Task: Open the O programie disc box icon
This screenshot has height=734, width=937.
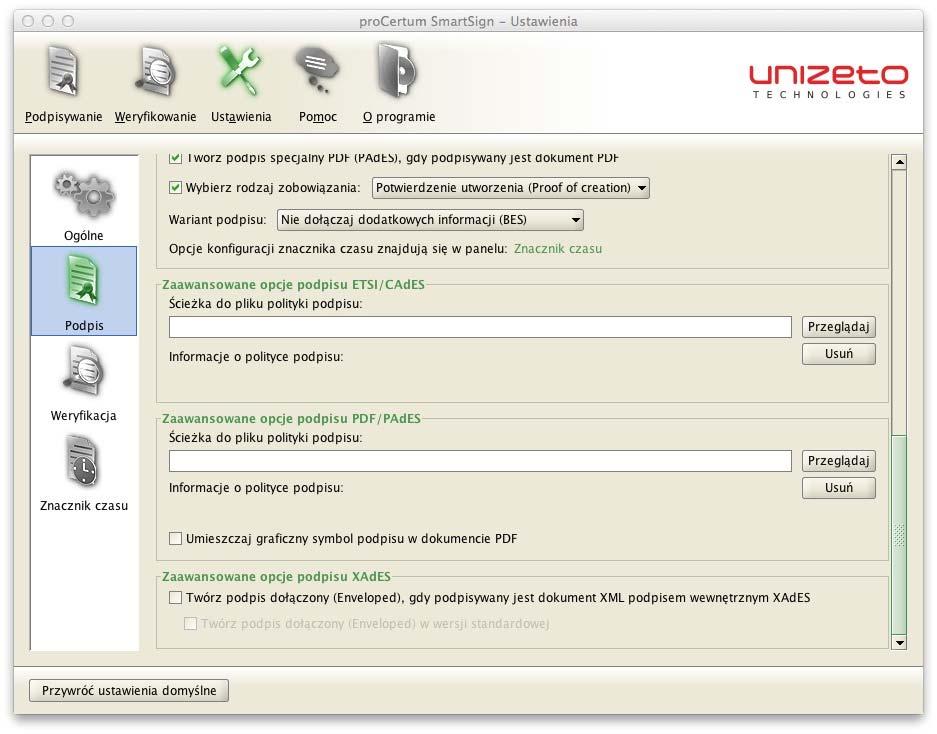Action: click(397, 72)
